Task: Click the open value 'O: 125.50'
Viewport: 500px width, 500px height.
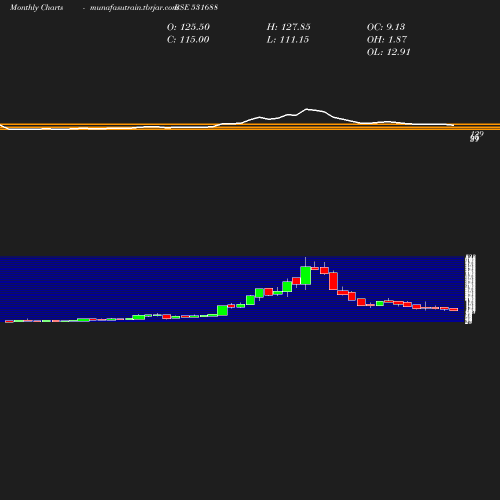Action: point(188,27)
